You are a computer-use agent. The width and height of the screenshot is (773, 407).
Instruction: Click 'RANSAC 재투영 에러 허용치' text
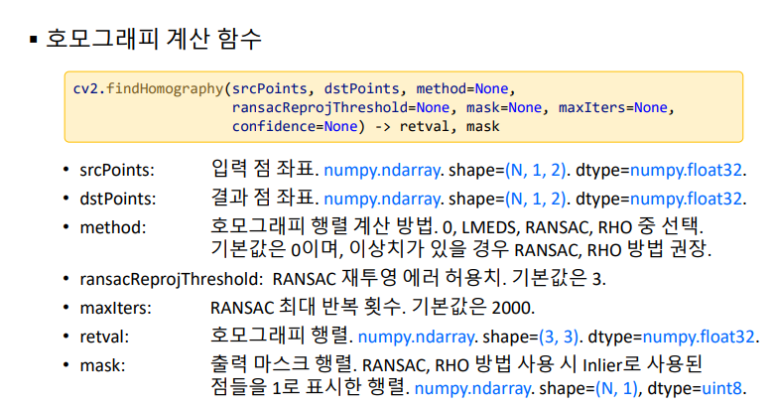point(386,278)
